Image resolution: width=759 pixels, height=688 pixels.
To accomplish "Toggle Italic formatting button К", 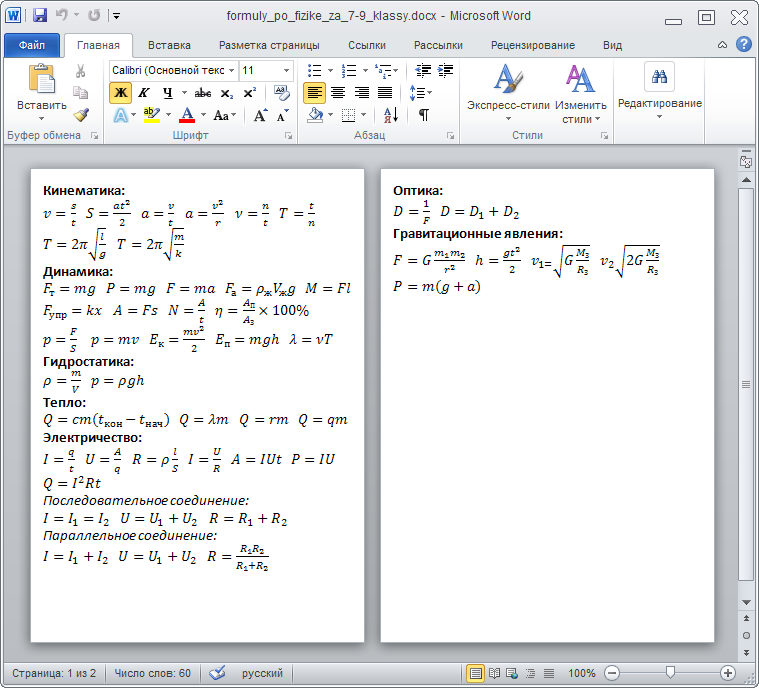I will pyautogui.click(x=143, y=93).
